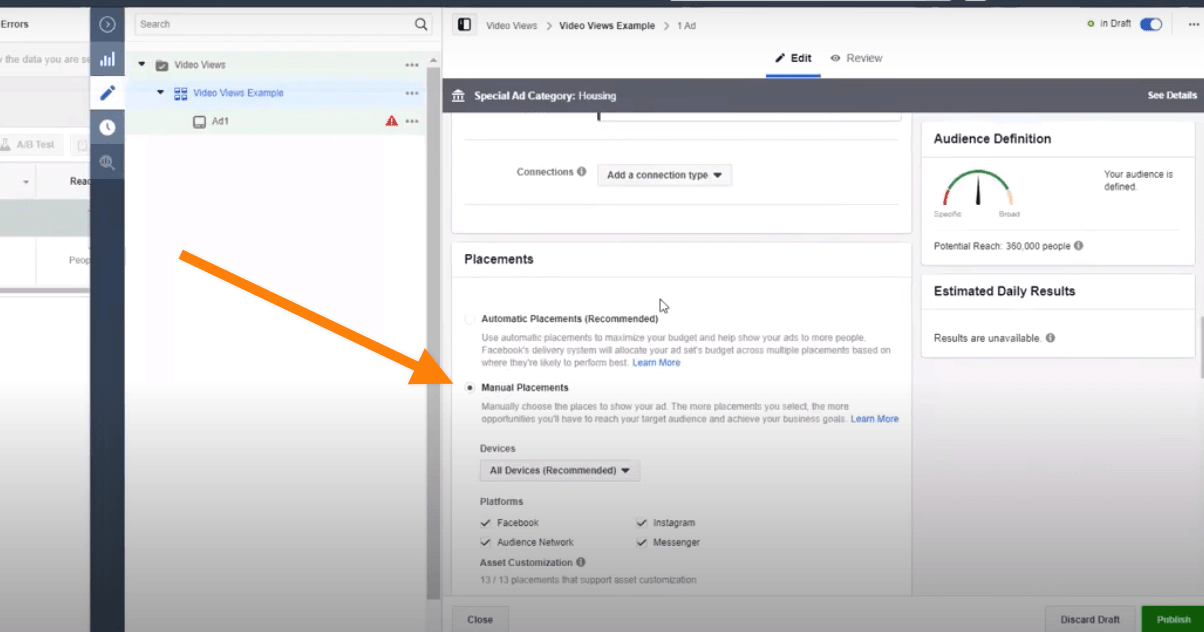The height and width of the screenshot is (632, 1204).
Task: Click the campaign Search input field
Action: tap(274, 24)
